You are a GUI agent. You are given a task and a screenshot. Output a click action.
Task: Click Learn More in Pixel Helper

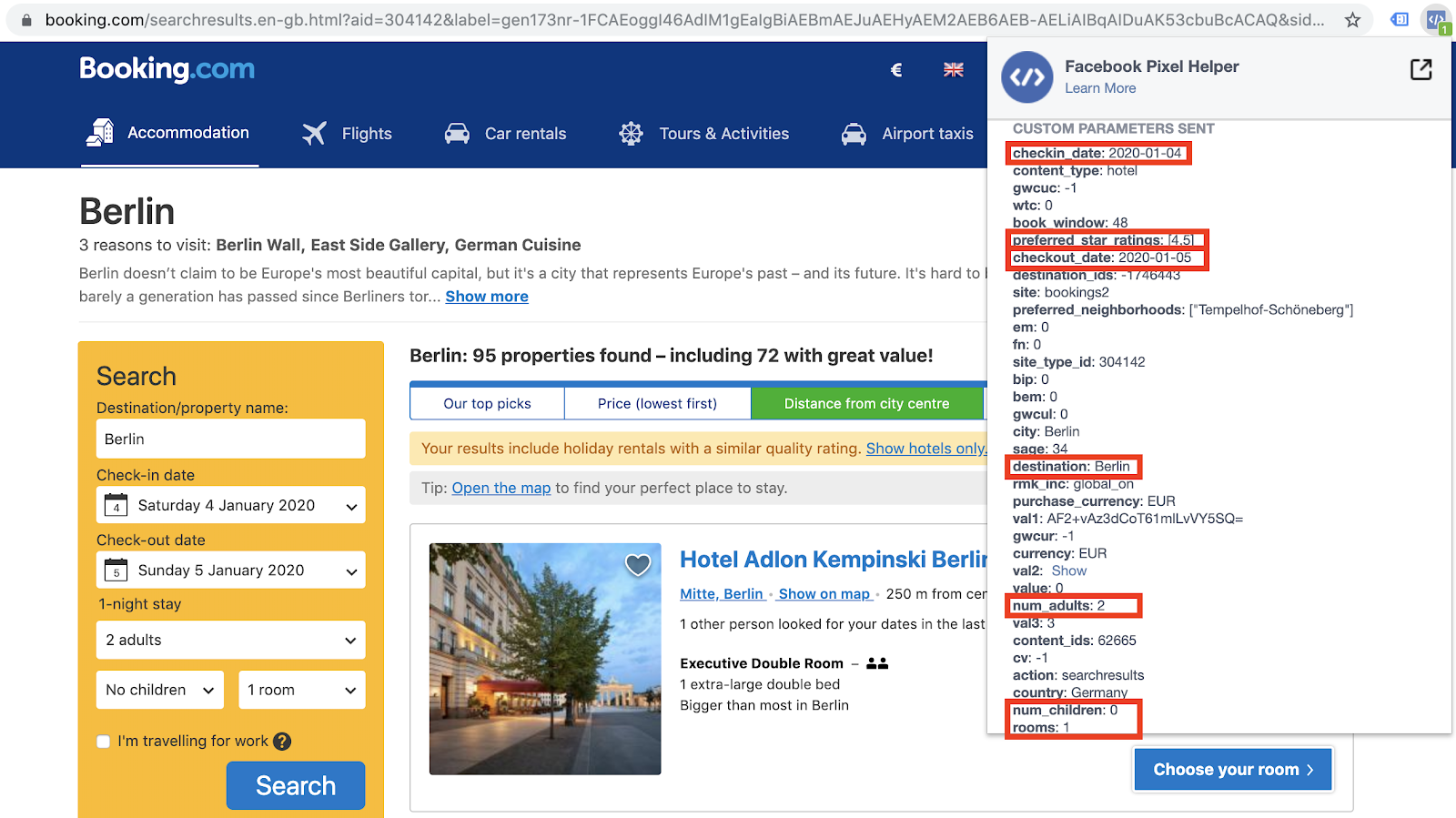tap(1100, 88)
